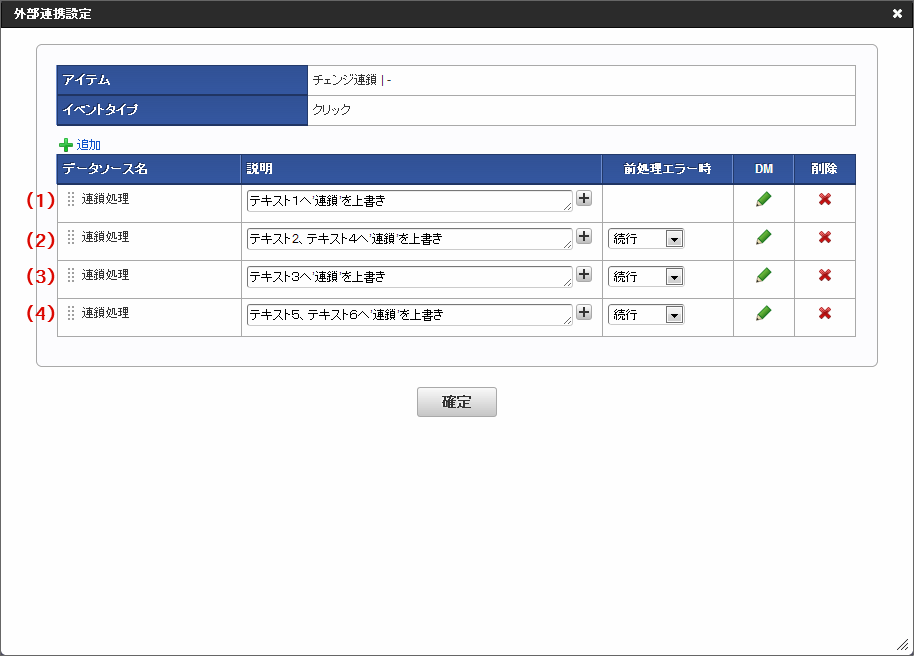Viewport: 914px width, 656px height.
Task: Delete the テキスト1へ '連鎖'を上書き row
Action: coord(825,199)
